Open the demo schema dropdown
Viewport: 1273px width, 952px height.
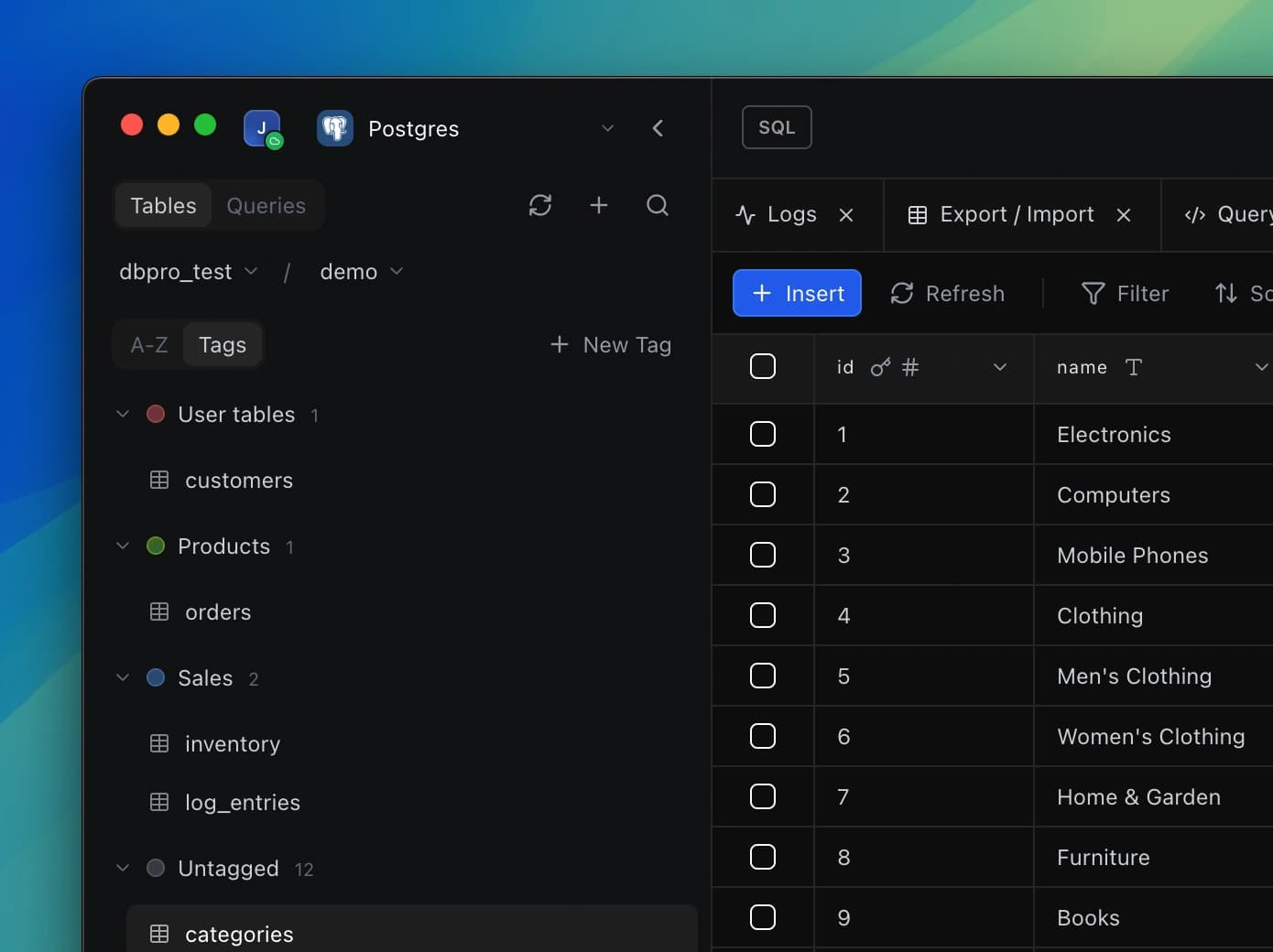[x=361, y=272]
